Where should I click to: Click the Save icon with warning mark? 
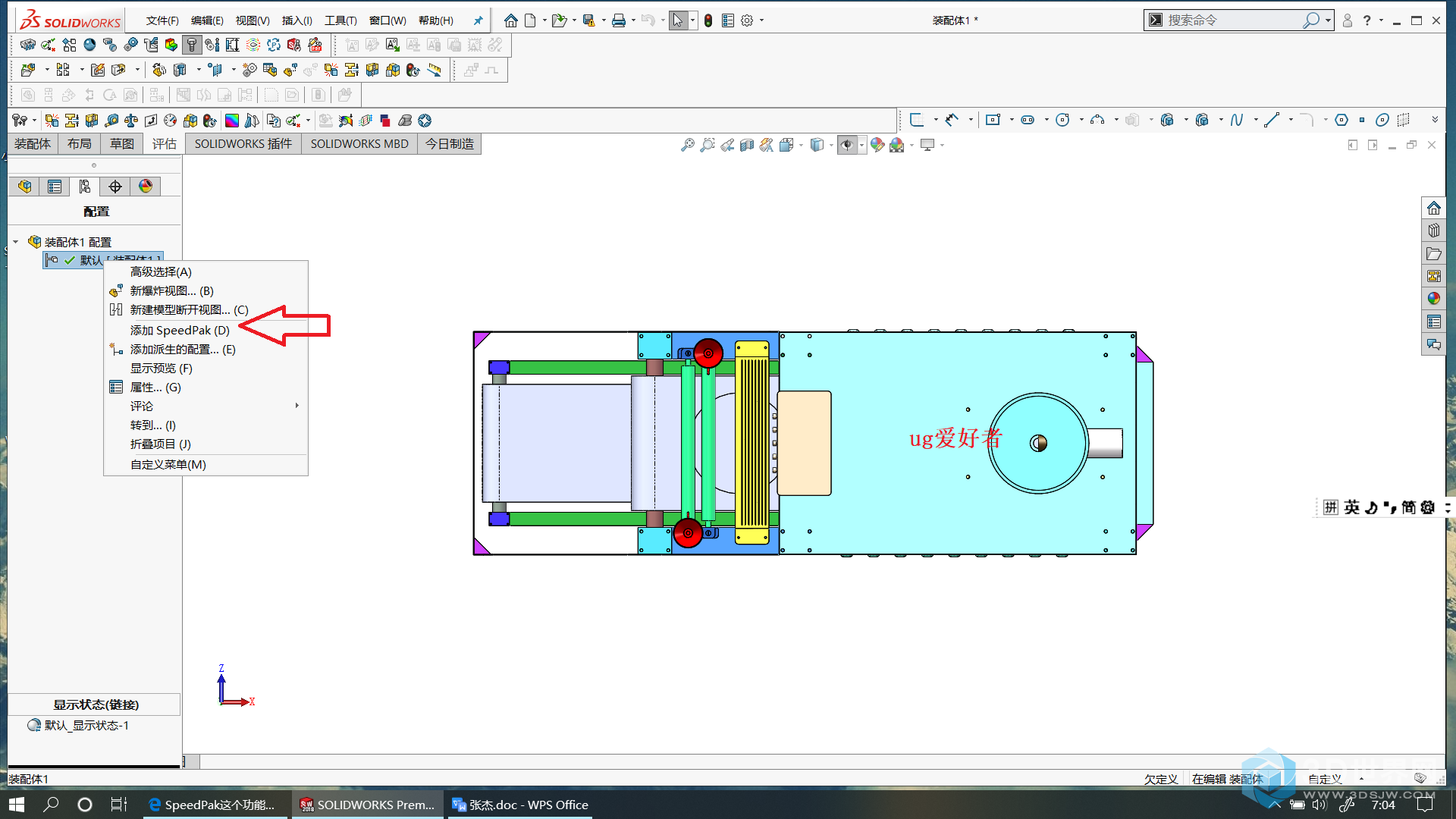[588, 20]
